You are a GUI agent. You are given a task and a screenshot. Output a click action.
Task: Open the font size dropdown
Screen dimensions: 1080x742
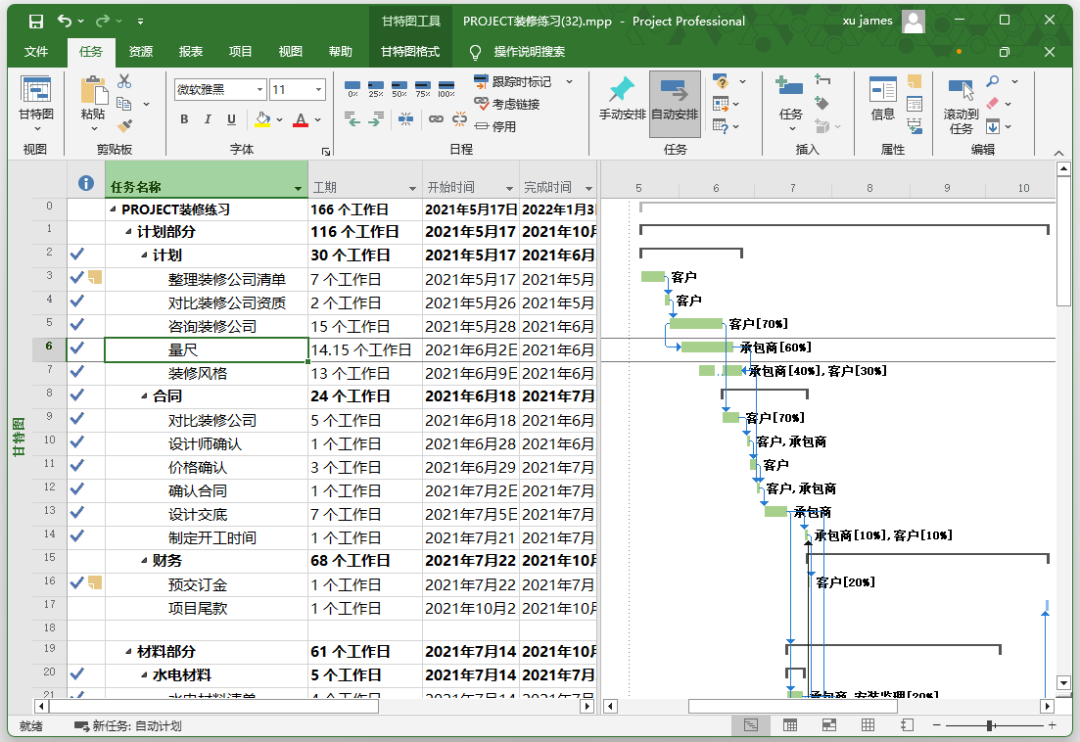tap(318, 90)
